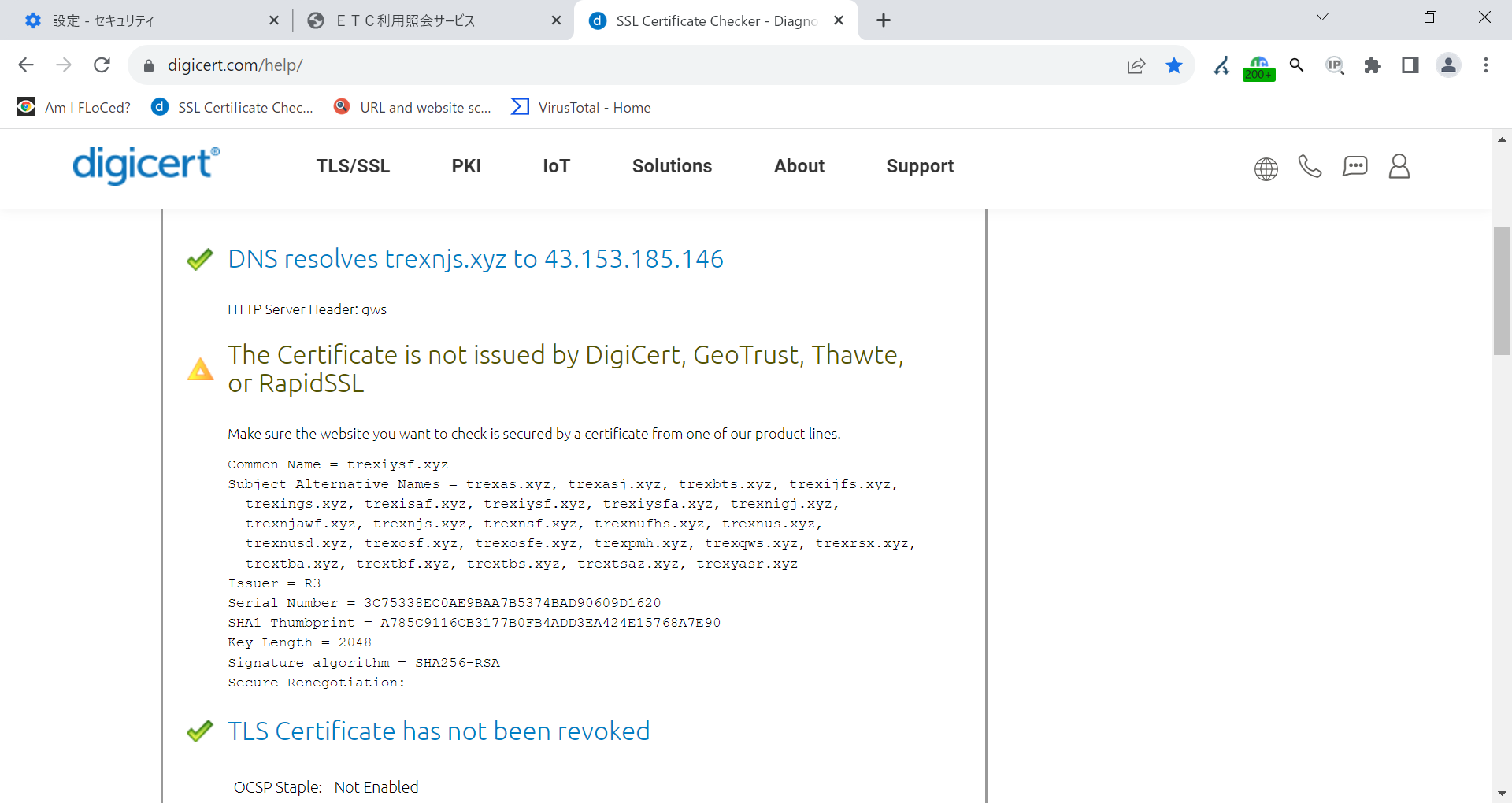Click the Key Length = 2048 line
The width and height of the screenshot is (1512, 803).
coord(299,642)
